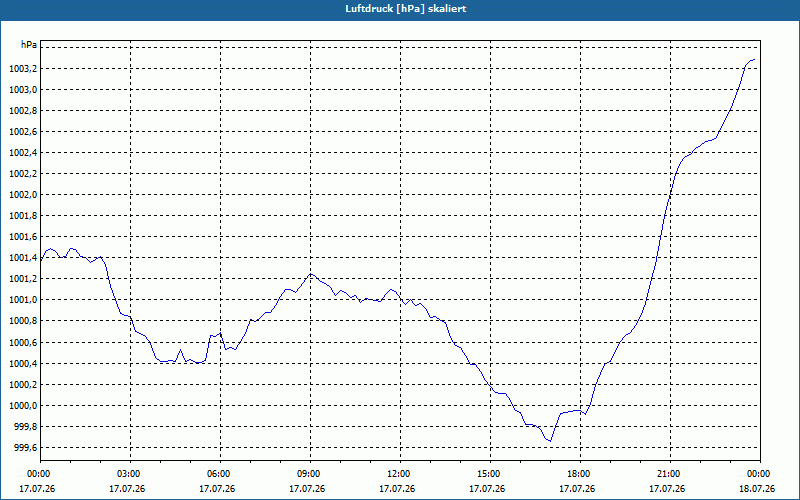800x500 pixels.
Task: Click the "17.07.26" date under 03:00
Action: (128, 489)
